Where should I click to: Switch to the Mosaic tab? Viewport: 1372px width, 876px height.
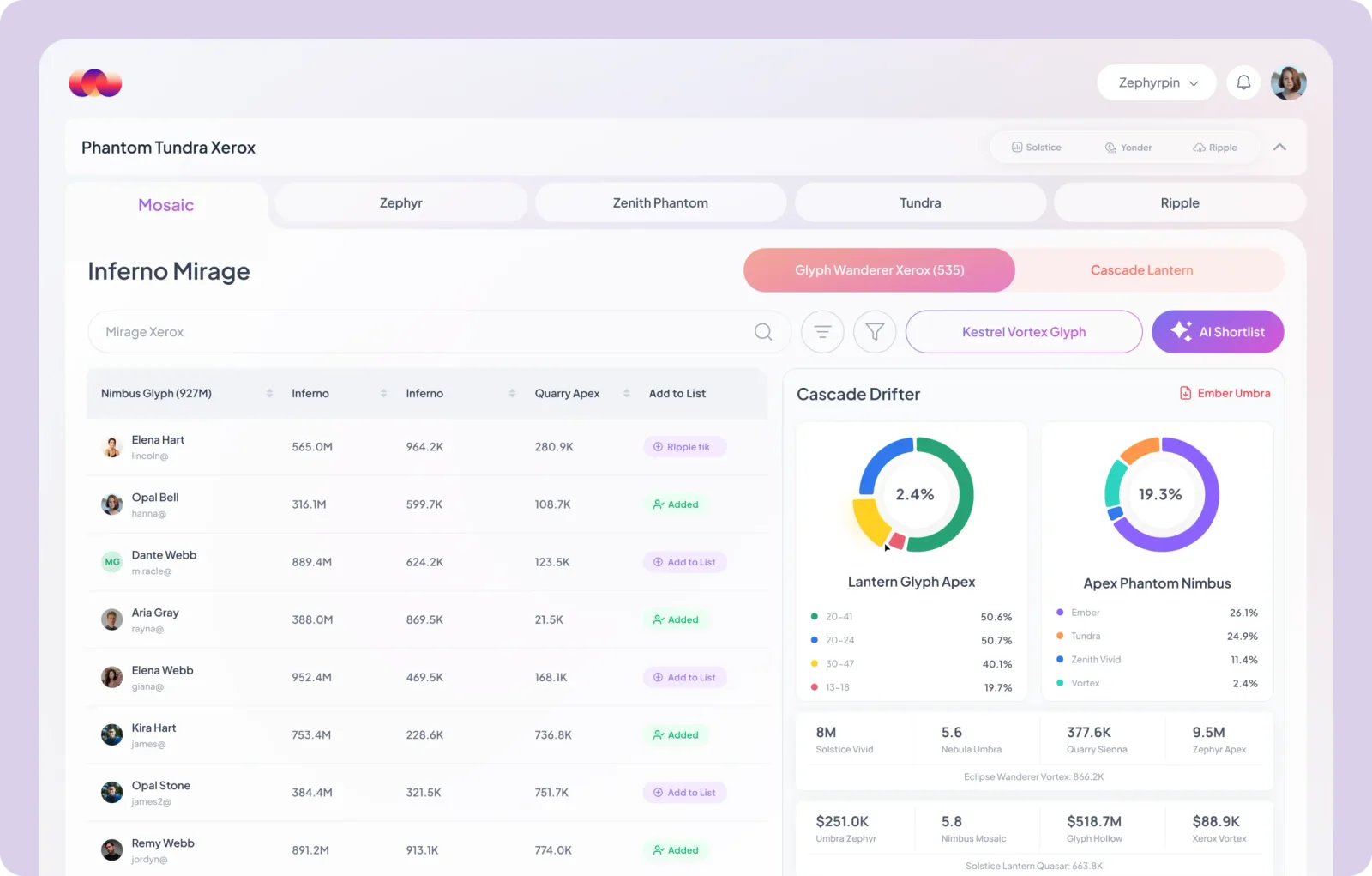[x=166, y=205]
